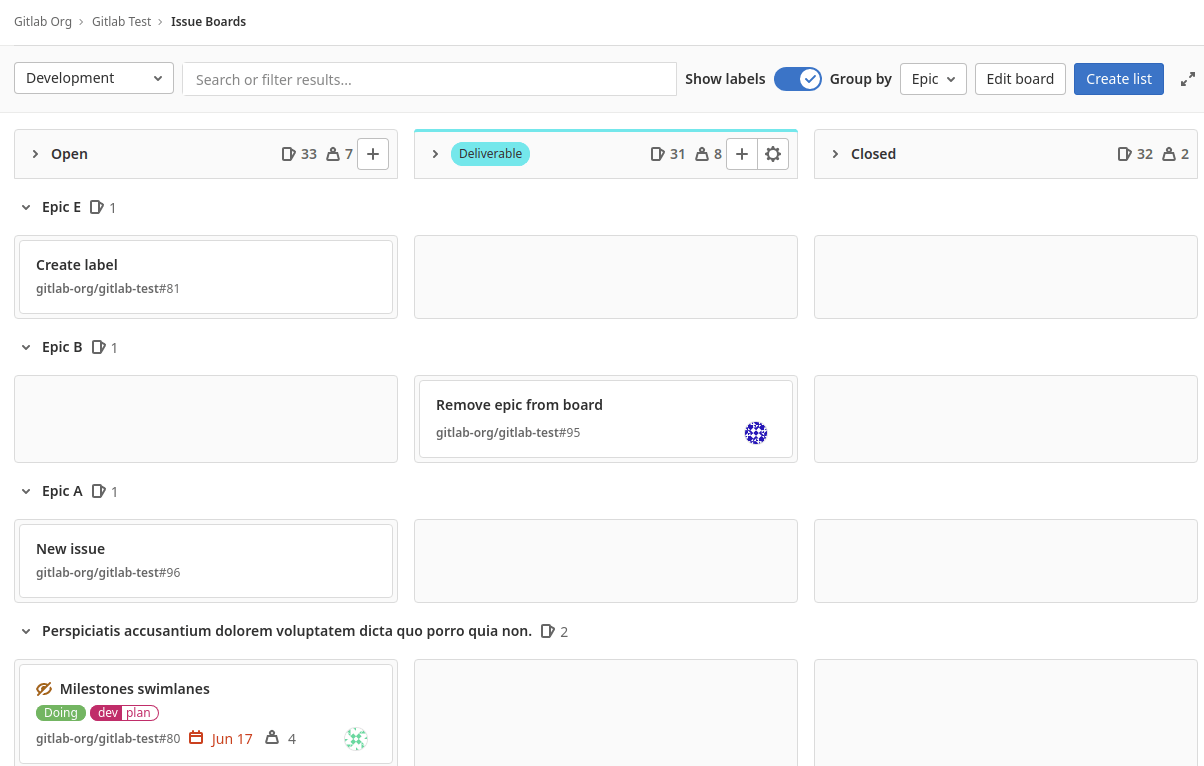Screen dimensions: 1204x766
Task: Open the Group by Epic dropdown
Action: click(933, 79)
